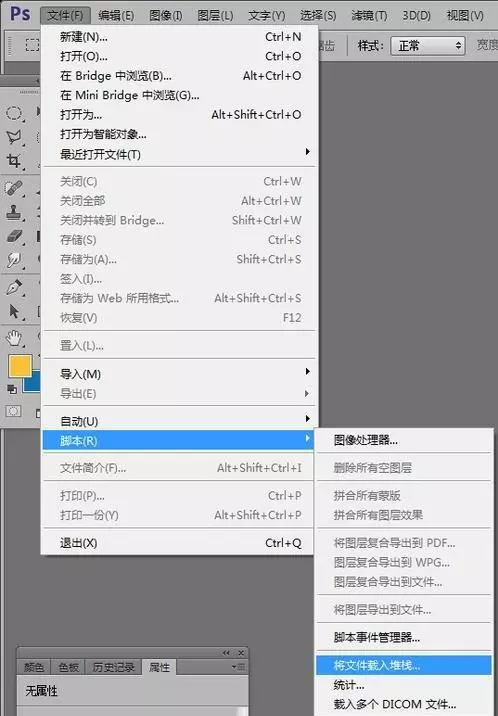Image resolution: width=498 pixels, height=716 pixels.
Task: Select the Path Selection arrow tool
Action: tap(14, 311)
